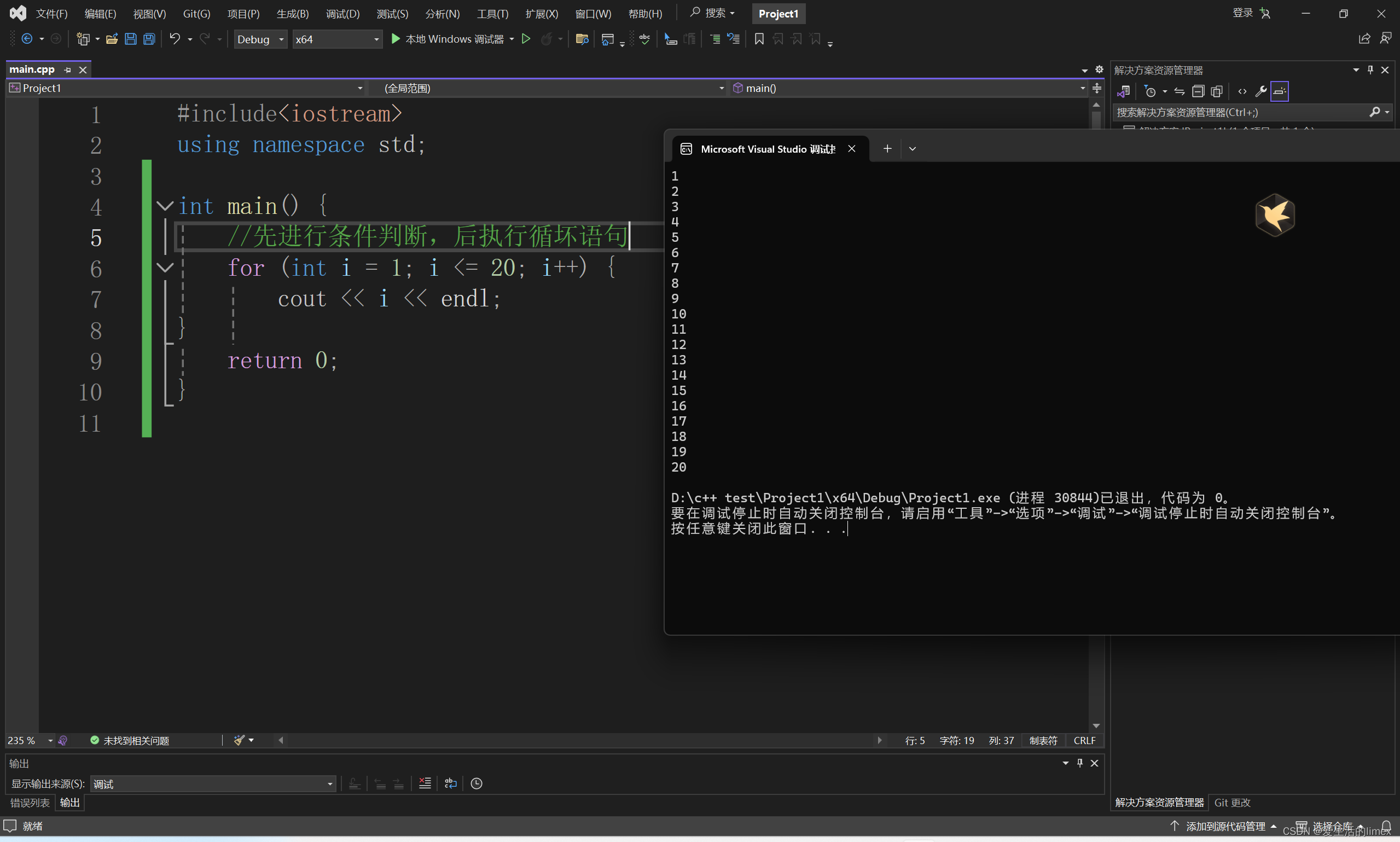Collapse the main() function fold
Image resolution: width=1400 pixels, height=842 pixels.
pyautogui.click(x=165, y=206)
